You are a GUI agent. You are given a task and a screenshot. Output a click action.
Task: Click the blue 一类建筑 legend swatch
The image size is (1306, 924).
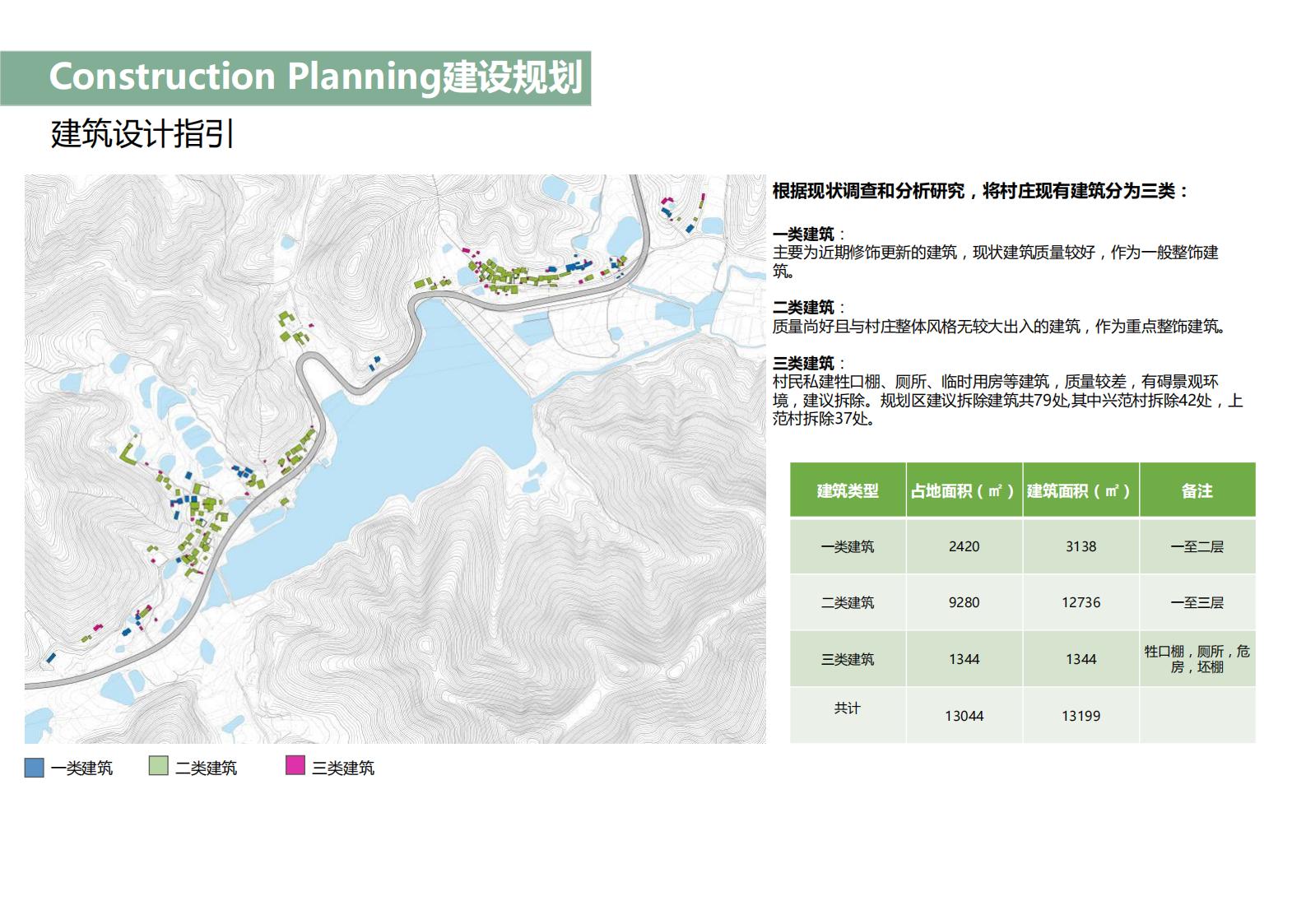click(x=34, y=767)
